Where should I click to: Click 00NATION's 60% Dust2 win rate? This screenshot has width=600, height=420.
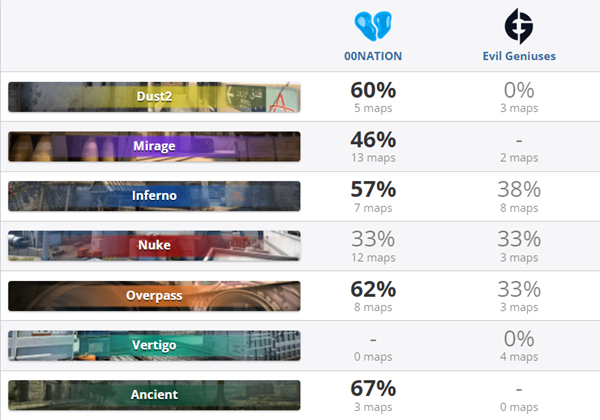tap(373, 90)
